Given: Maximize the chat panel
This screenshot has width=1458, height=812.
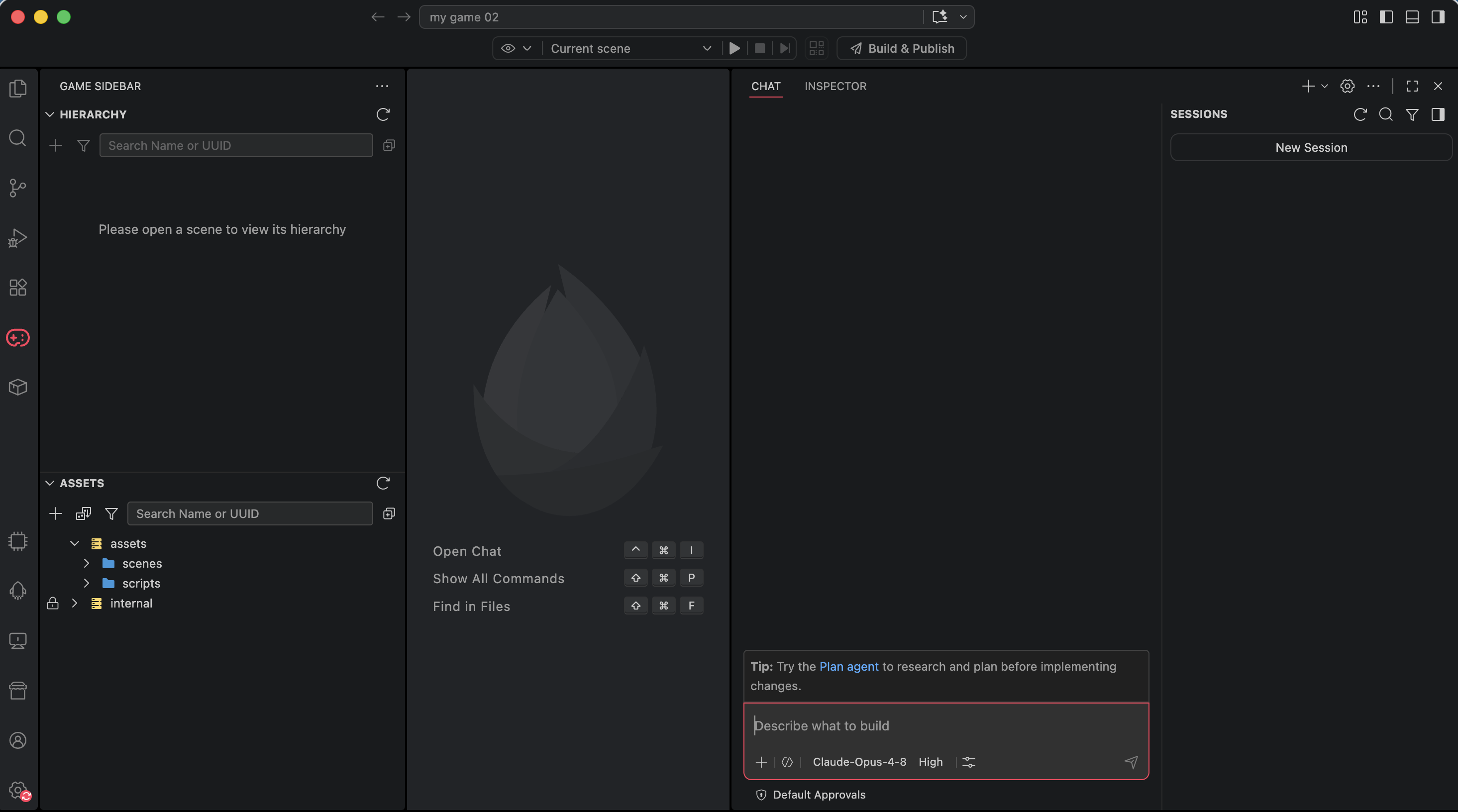Looking at the screenshot, I should click(x=1412, y=86).
